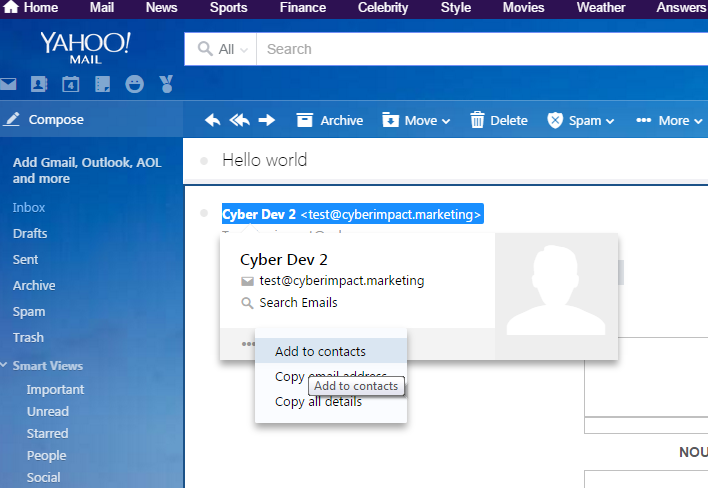
Task: Collapse the Smart Views section
Action: 5,366
